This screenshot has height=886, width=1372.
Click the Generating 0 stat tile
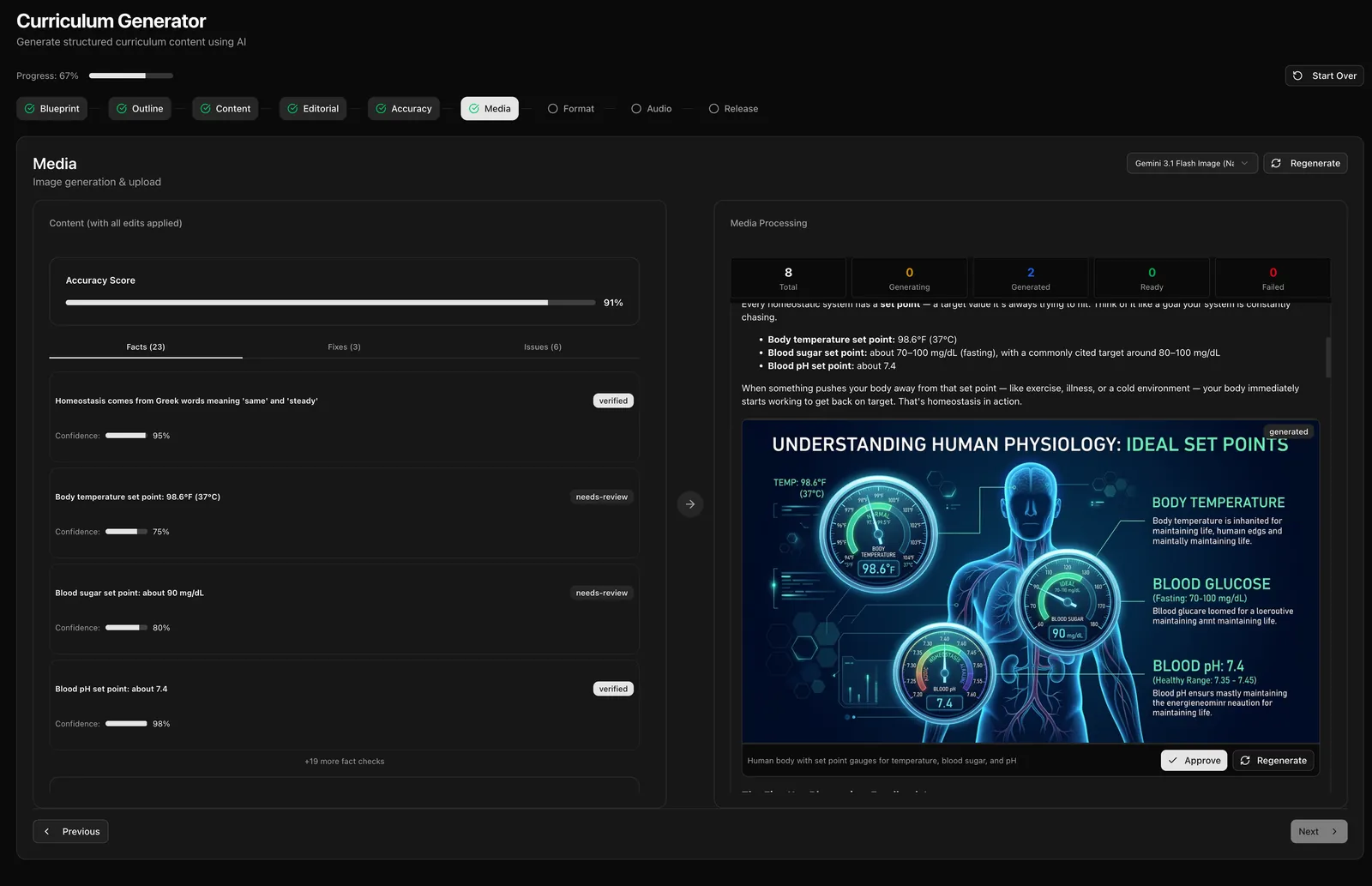[909, 279]
